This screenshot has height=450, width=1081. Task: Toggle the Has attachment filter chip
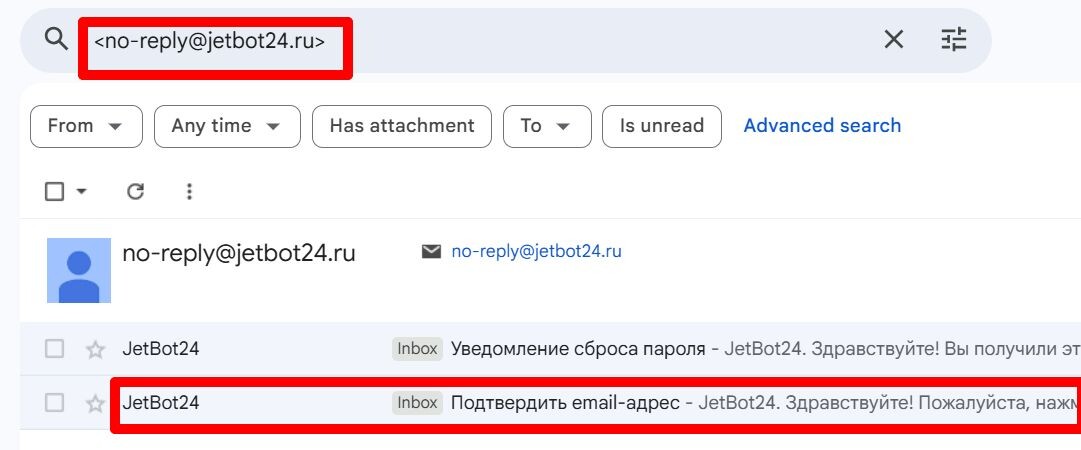[x=402, y=126]
